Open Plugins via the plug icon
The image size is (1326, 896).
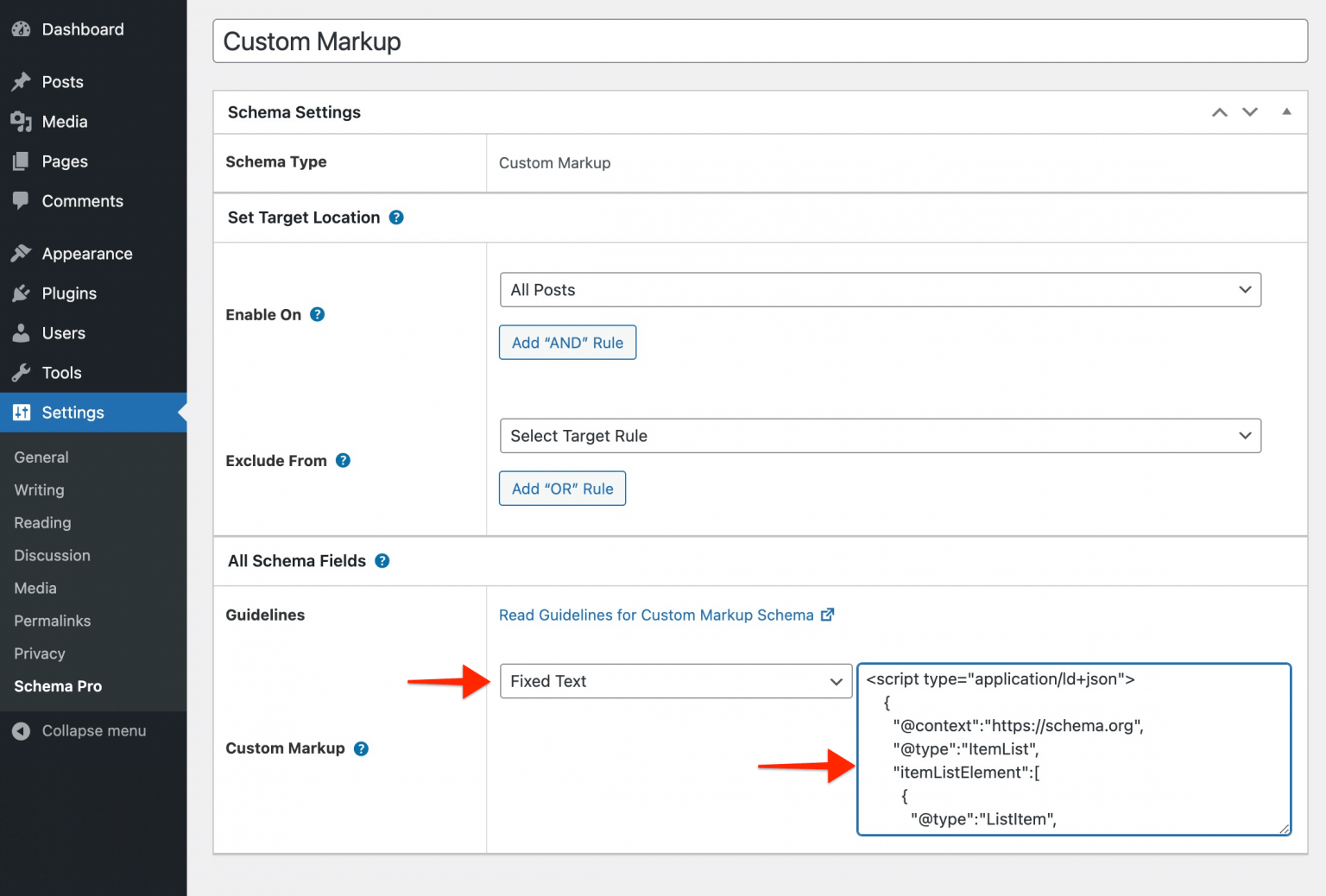(22, 293)
